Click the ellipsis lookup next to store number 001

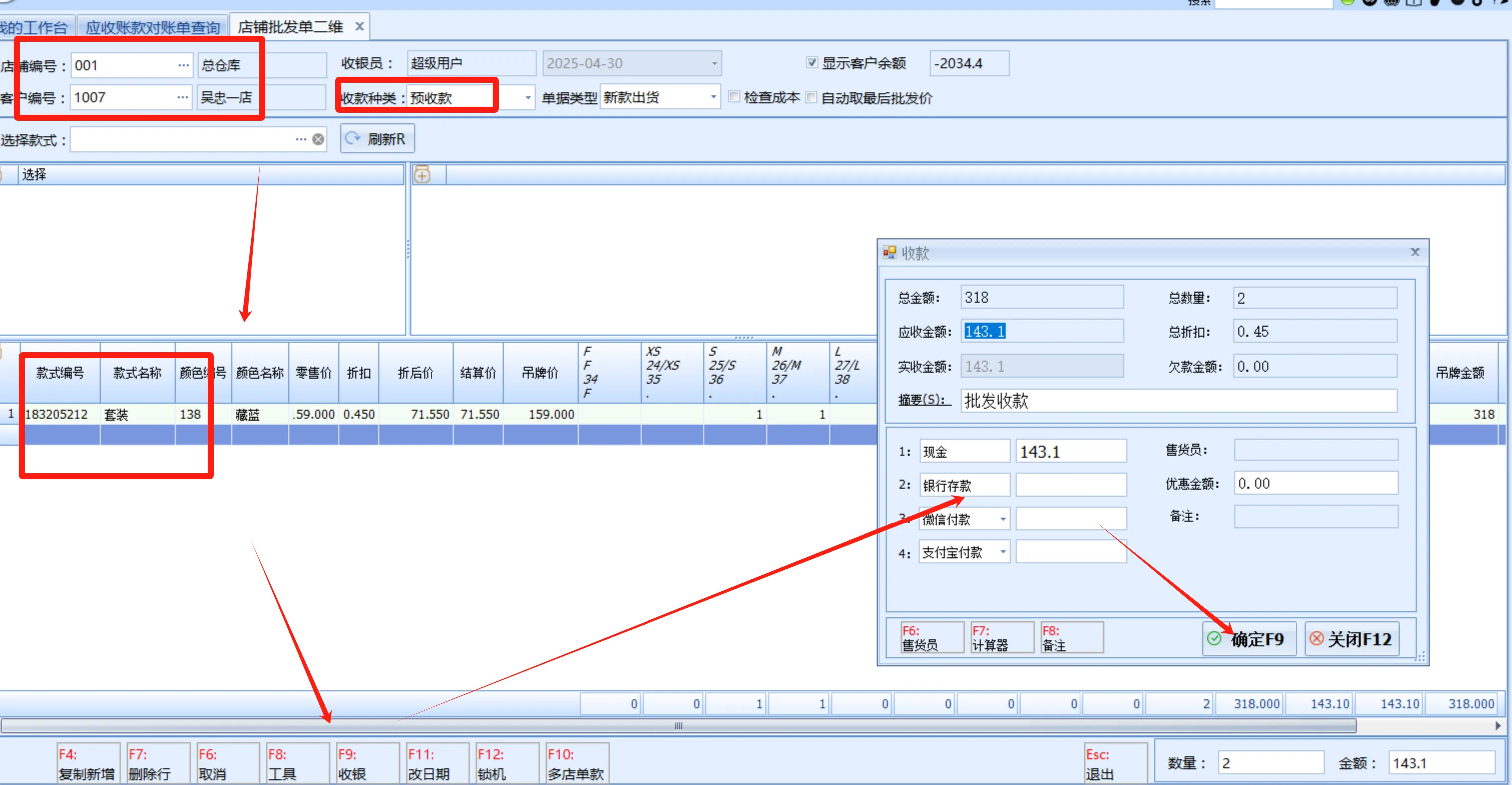(x=183, y=65)
